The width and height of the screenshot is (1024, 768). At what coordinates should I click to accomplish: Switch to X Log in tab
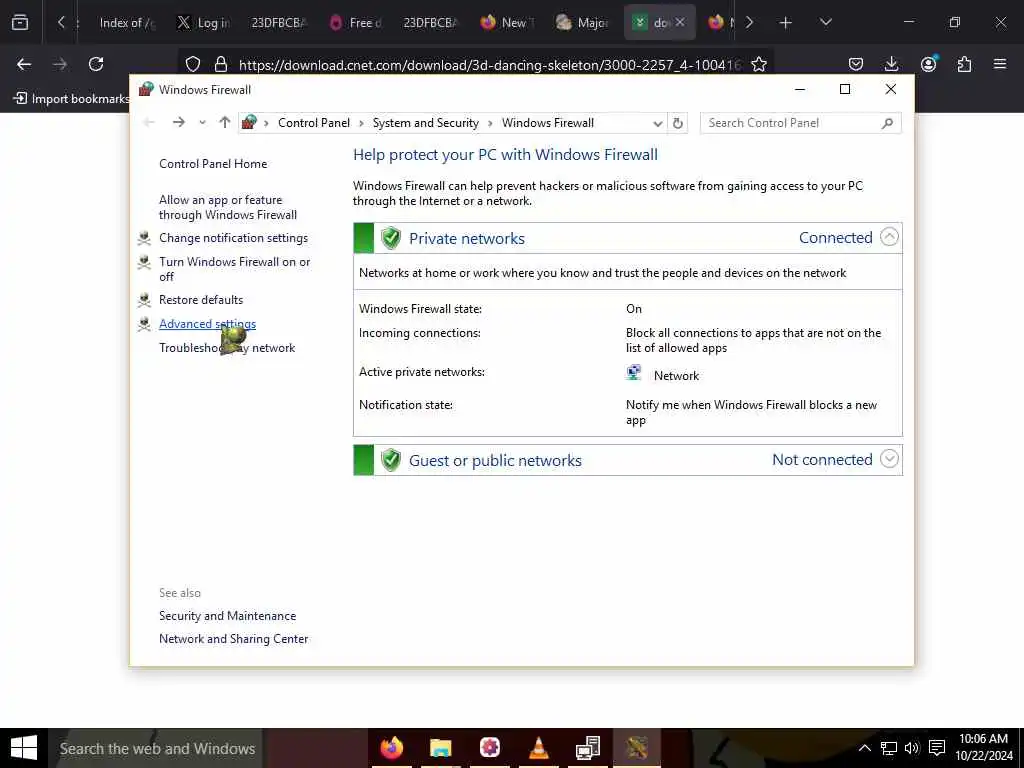pos(204,23)
